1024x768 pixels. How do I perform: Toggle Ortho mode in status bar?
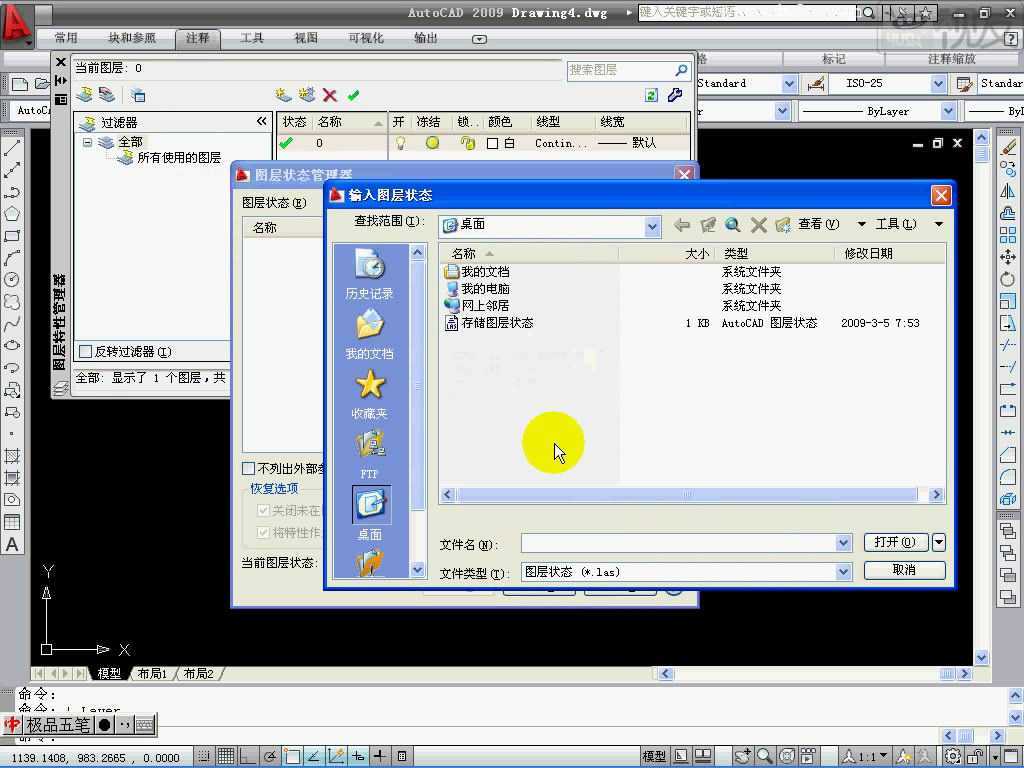click(x=248, y=756)
